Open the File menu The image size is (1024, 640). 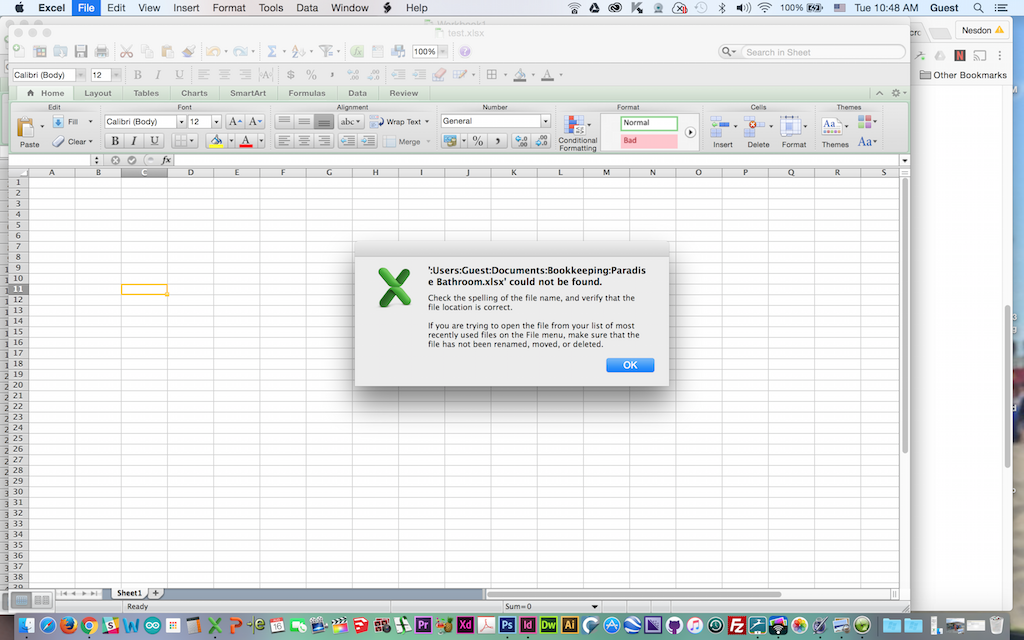coord(86,8)
